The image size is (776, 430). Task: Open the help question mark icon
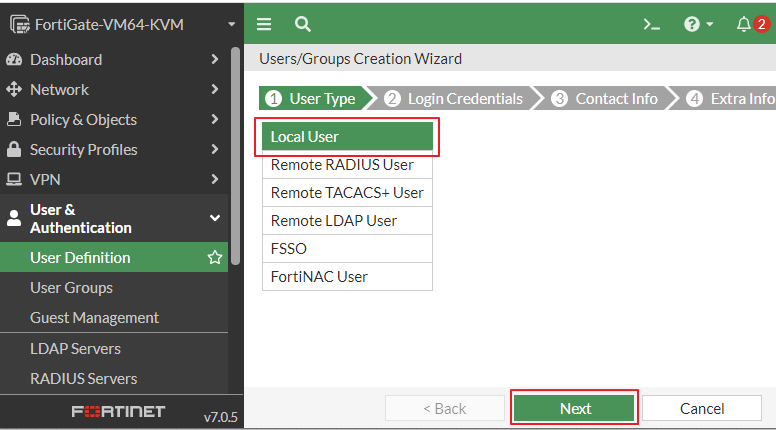click(691, 24)
